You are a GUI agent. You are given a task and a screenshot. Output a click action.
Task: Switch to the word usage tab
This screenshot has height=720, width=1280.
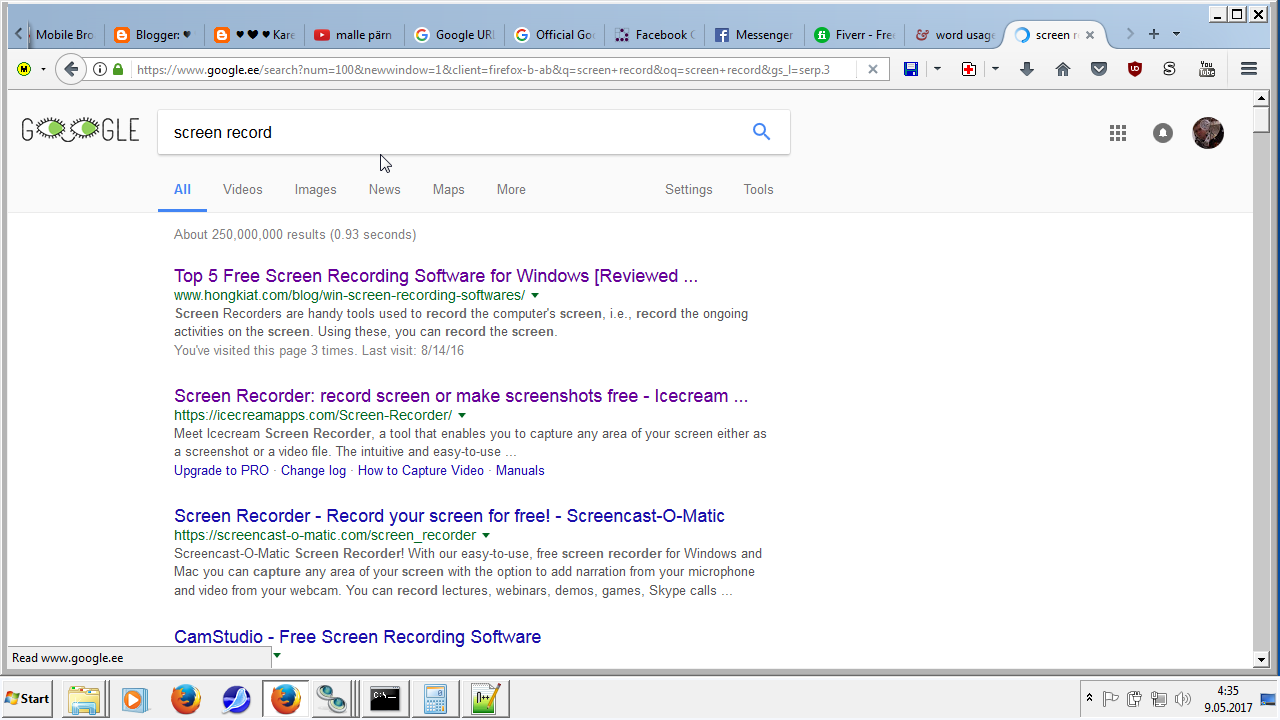click(x=955, y=35)
